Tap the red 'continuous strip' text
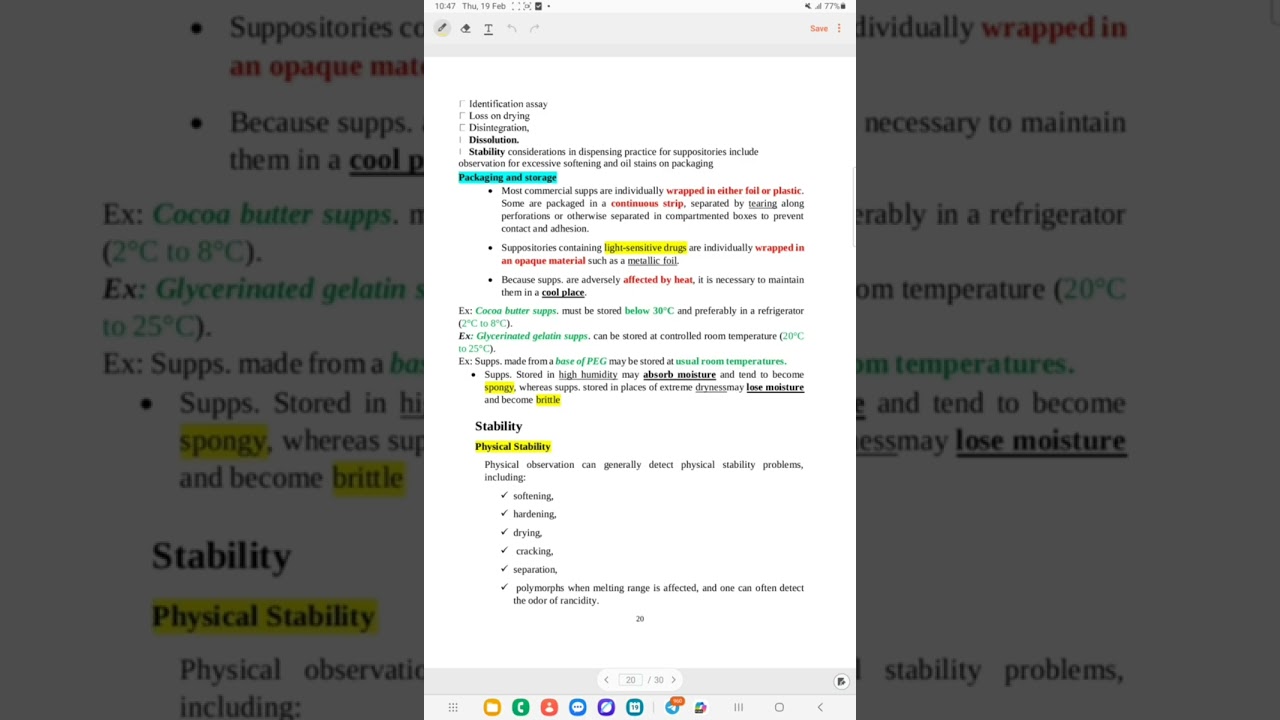The image size is (1280, 720). [647, 203]
